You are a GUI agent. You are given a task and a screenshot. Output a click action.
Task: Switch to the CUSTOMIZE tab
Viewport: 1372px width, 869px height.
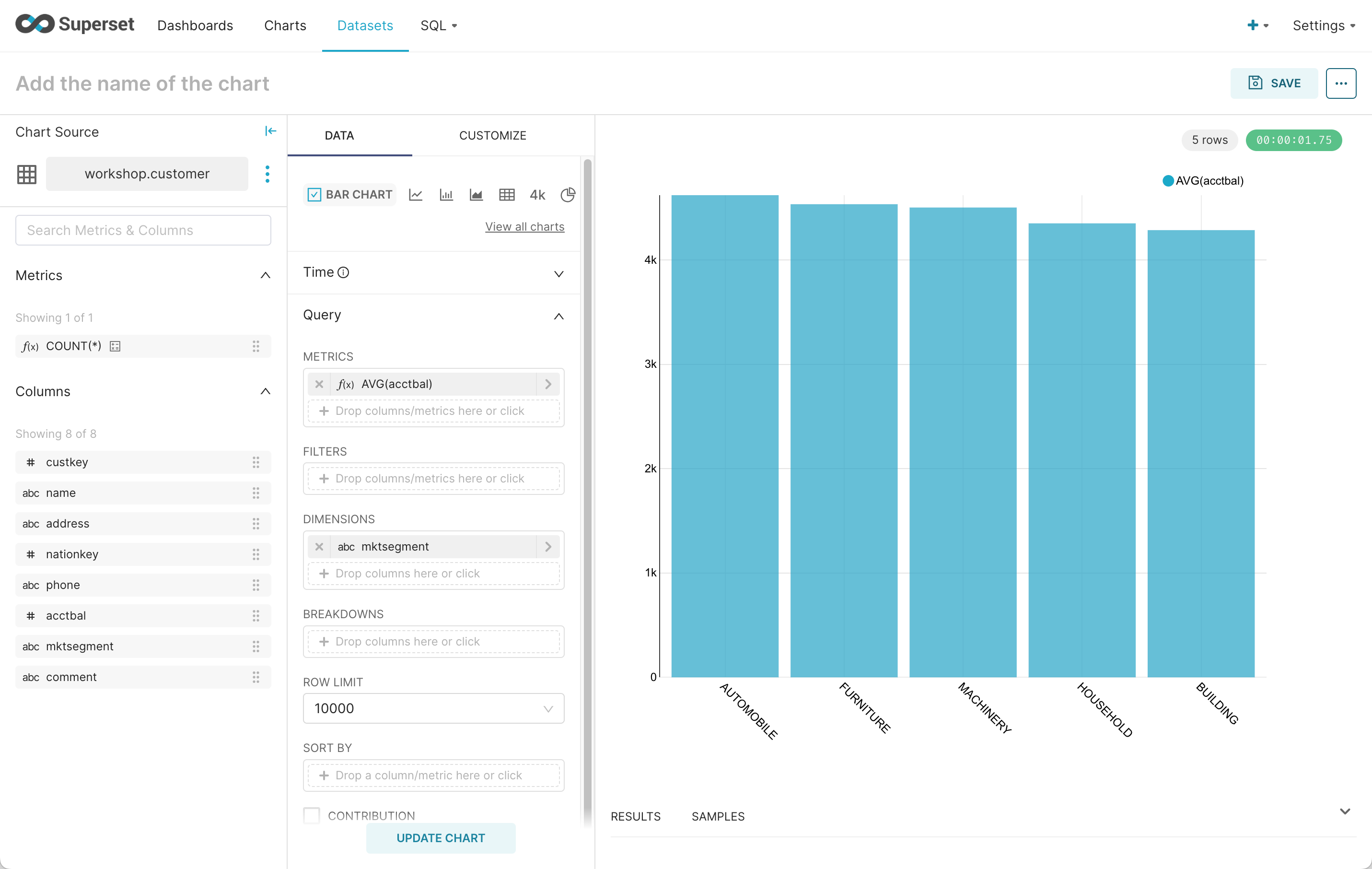[493, 135]
